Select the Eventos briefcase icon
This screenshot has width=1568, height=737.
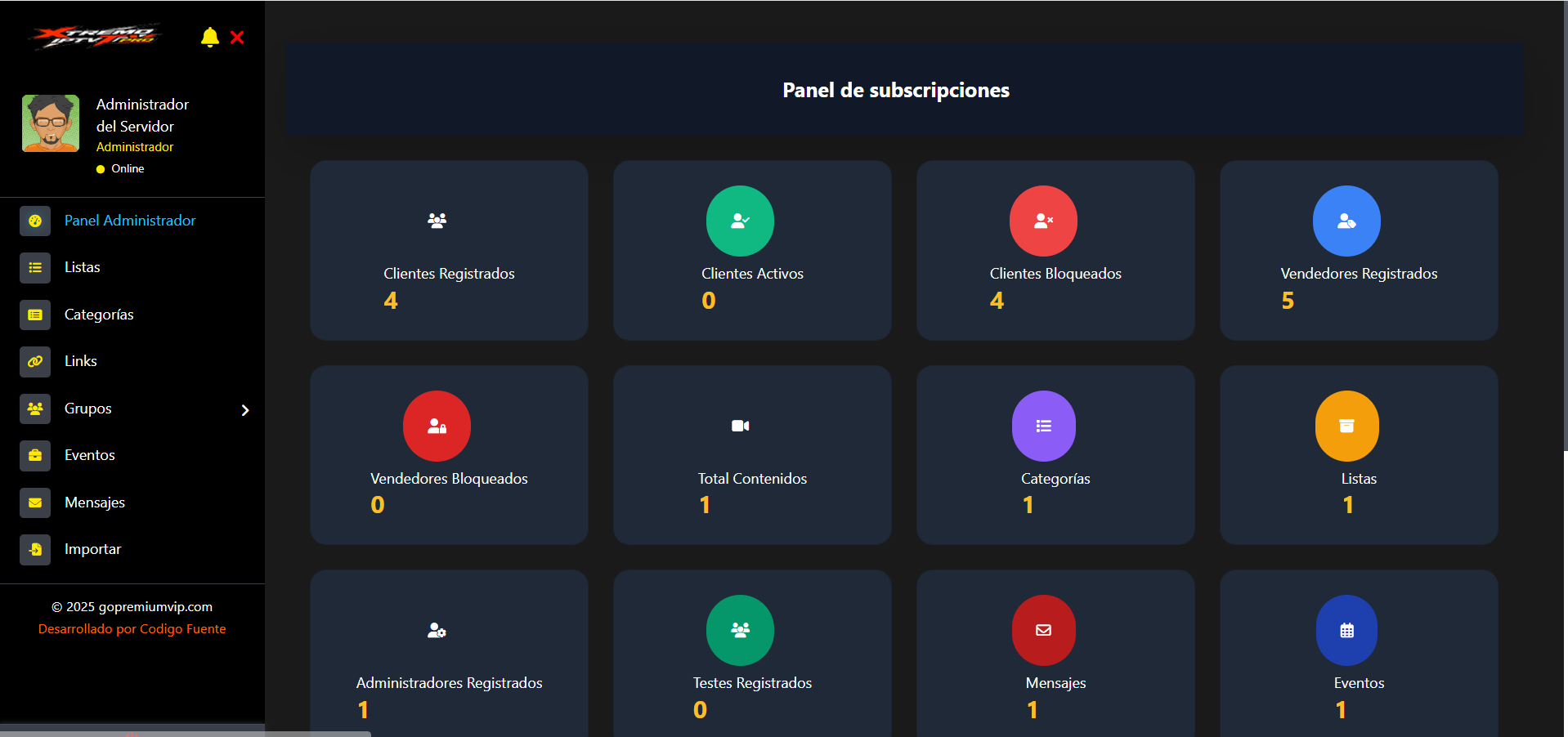pos(35,455)
